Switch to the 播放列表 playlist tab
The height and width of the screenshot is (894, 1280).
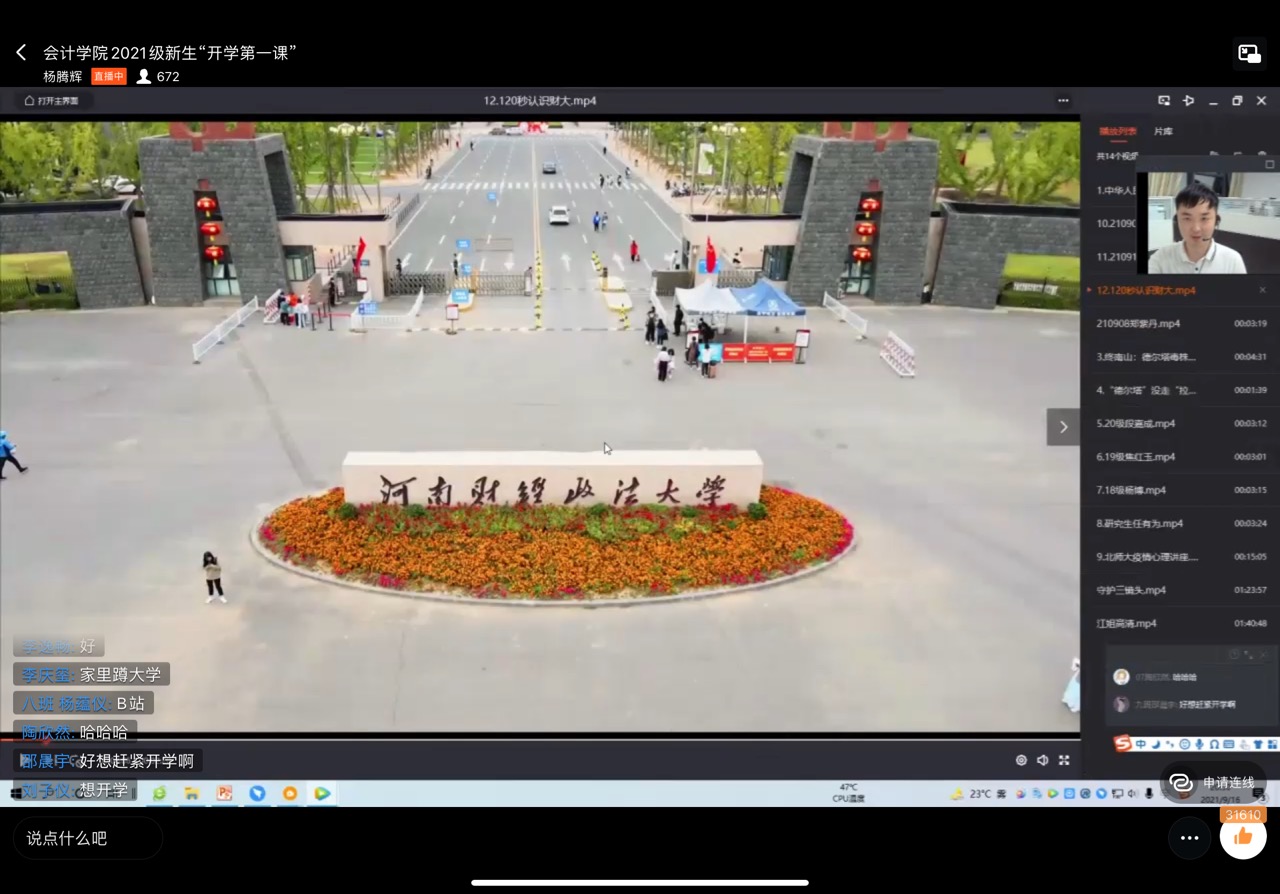coord(1117,131)
